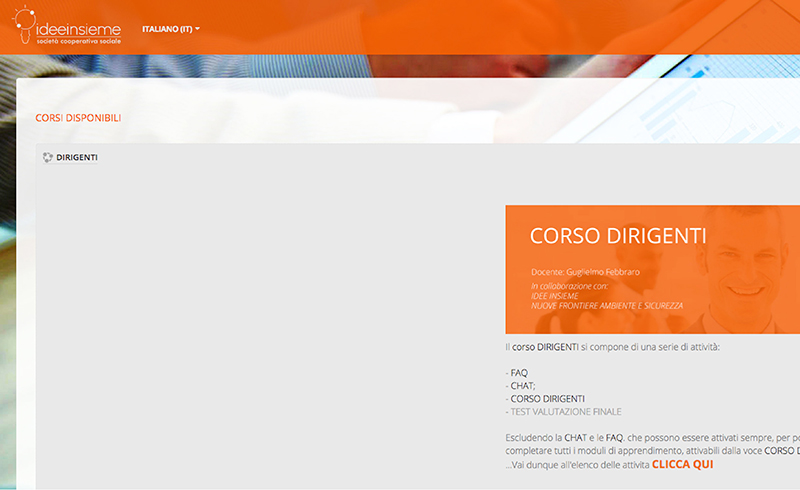Click bold CHAT word in 'Escludendo' paragraph
The width and height of the screenshot is (800, 490).
point(575,438)
